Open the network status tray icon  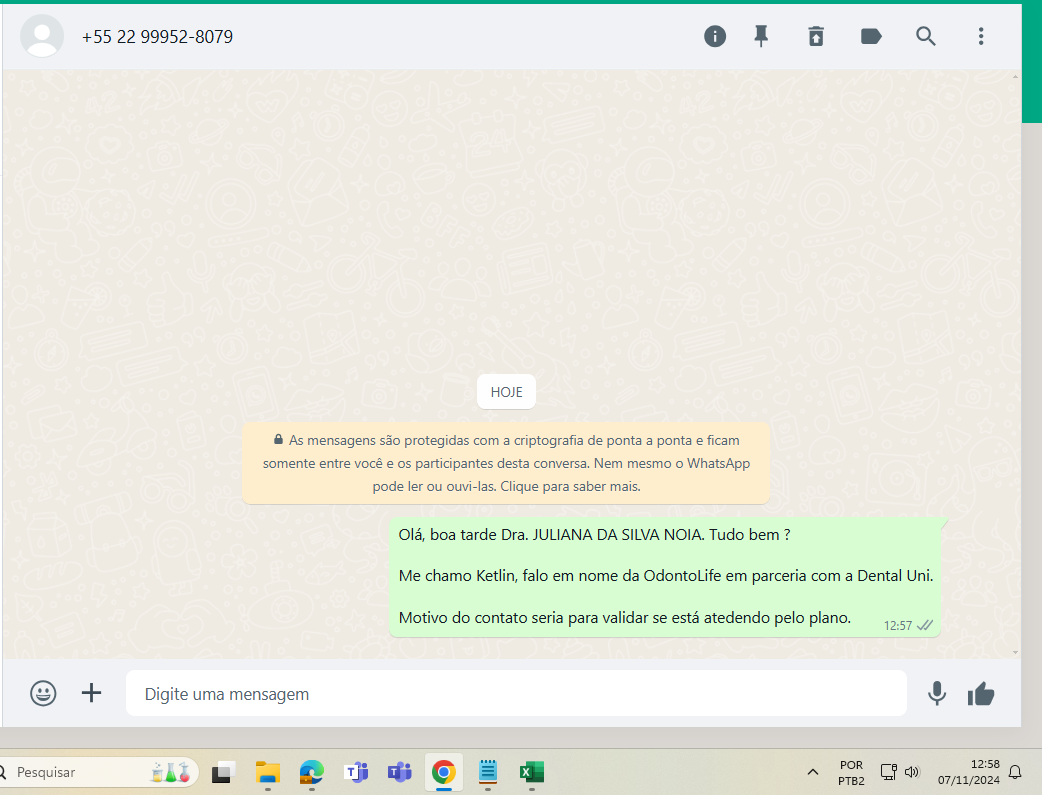tap(888, 772)
